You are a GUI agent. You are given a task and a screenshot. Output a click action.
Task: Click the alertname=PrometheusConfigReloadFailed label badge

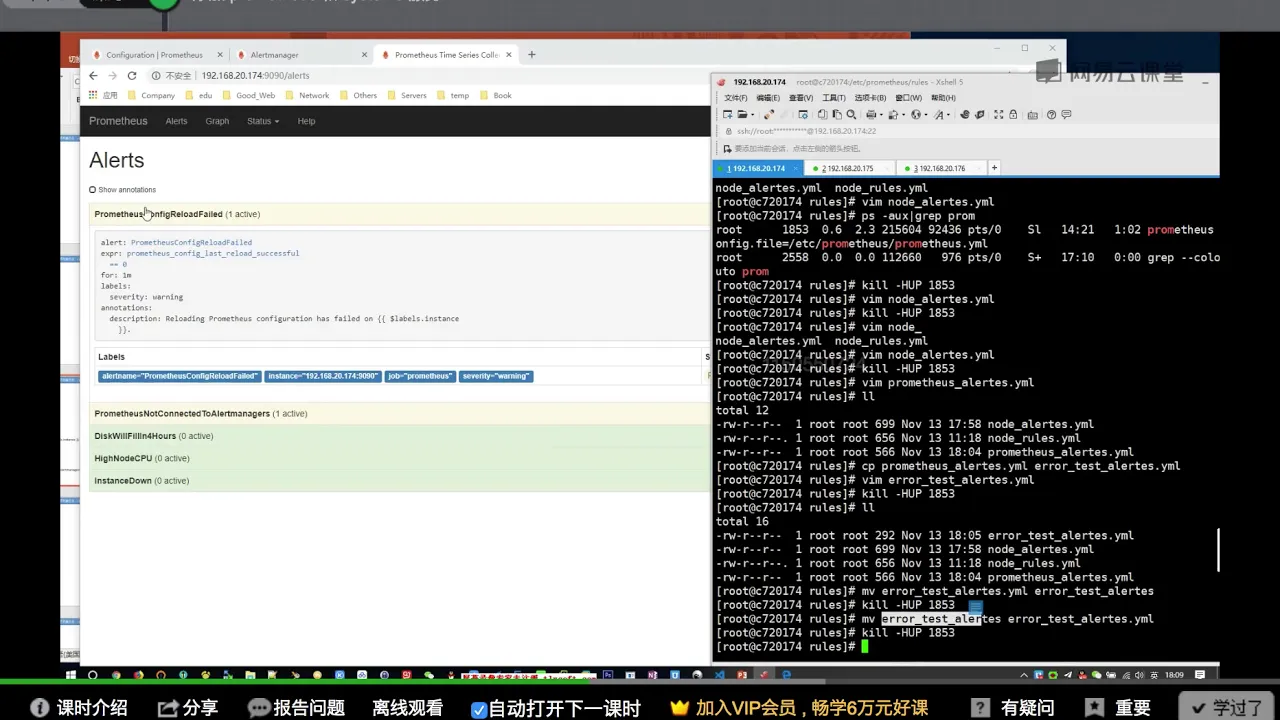[x=180, y=376]
